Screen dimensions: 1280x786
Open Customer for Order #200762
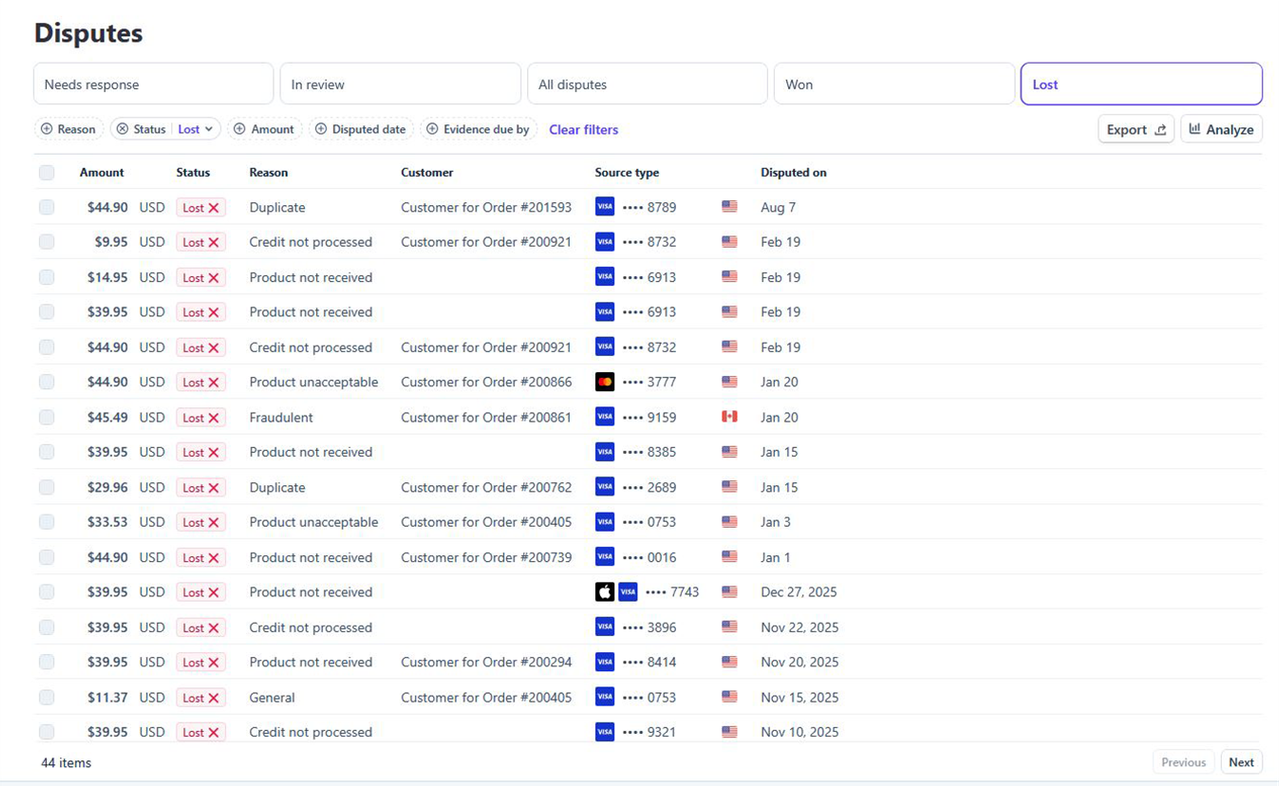click(486, 487)
